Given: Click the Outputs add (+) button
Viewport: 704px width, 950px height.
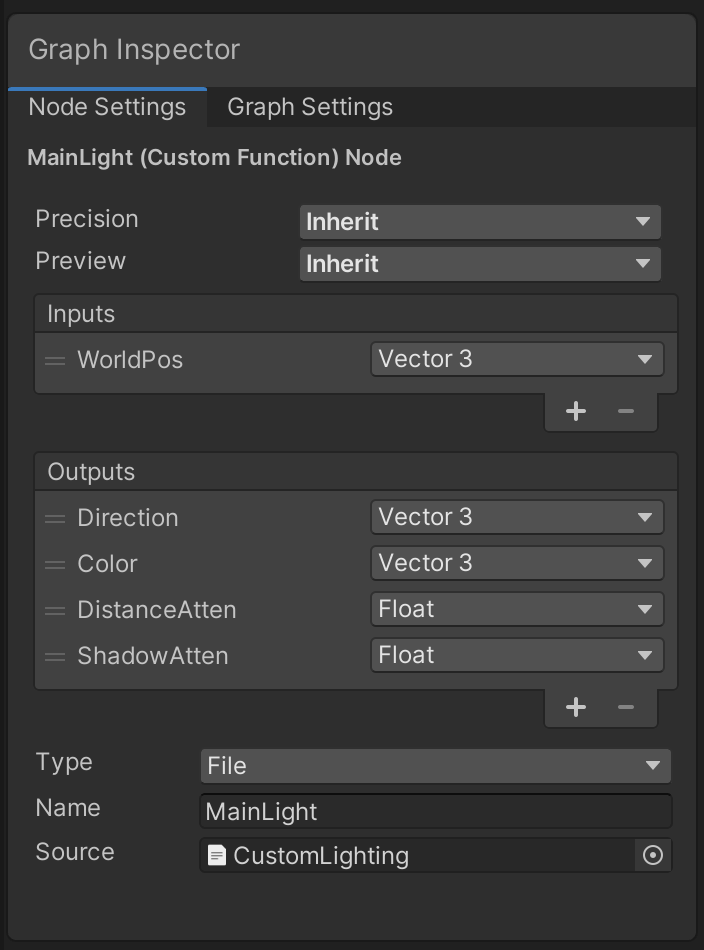Looking at the screenshot, I should (x=576, y=707).
